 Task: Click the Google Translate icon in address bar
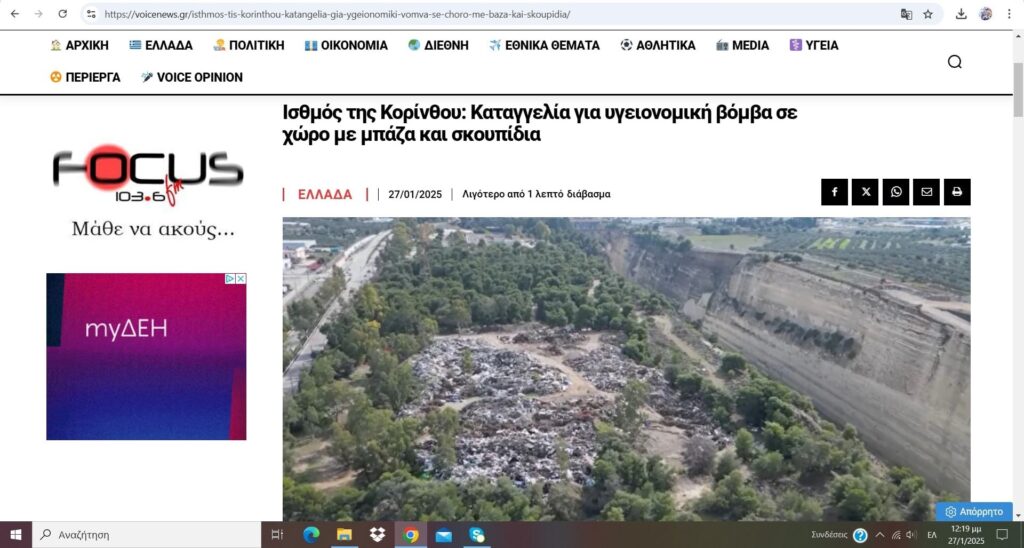[906, 14]
